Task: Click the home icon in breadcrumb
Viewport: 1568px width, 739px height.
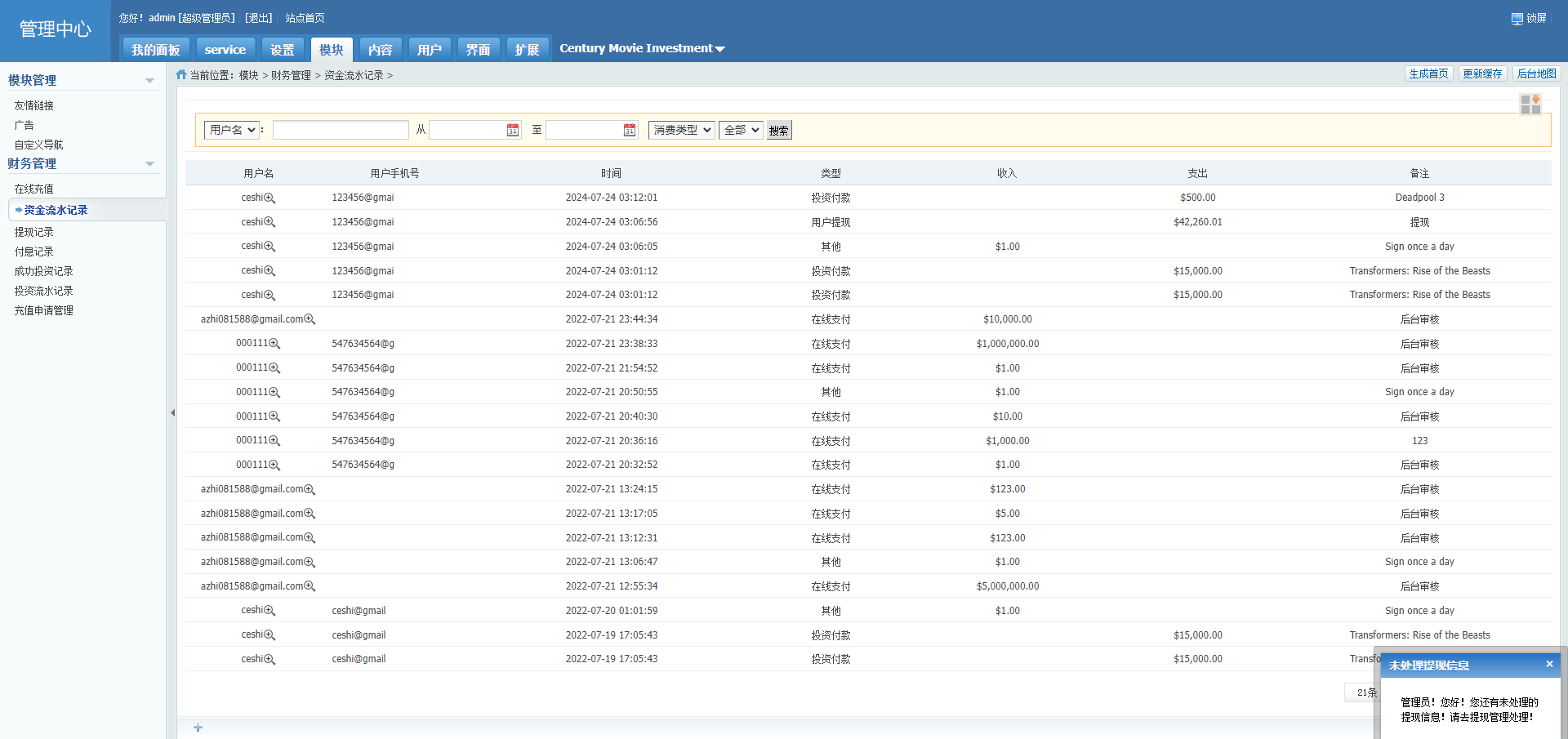Action: click(x=181, y=75)
